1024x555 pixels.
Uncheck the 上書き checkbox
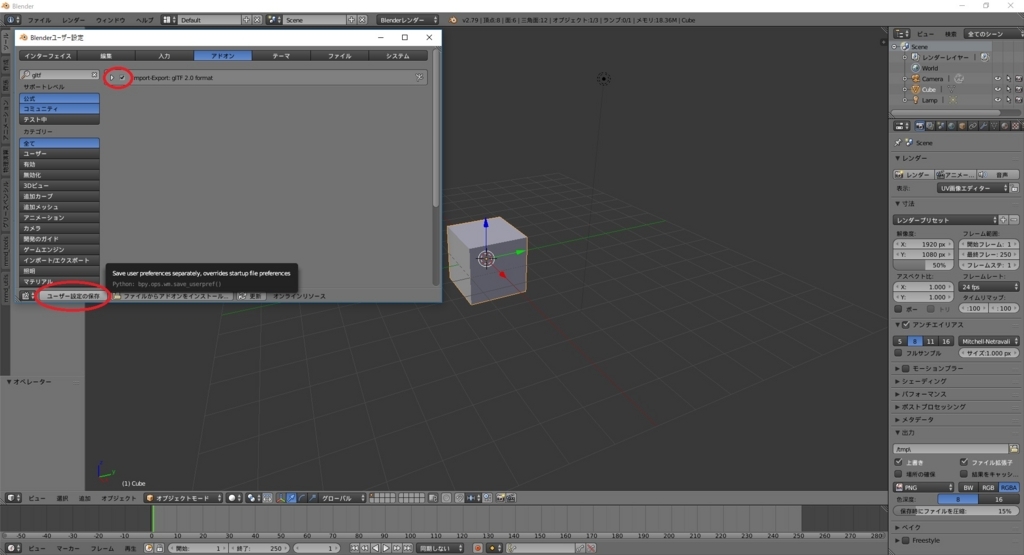[x=899, y=462]
